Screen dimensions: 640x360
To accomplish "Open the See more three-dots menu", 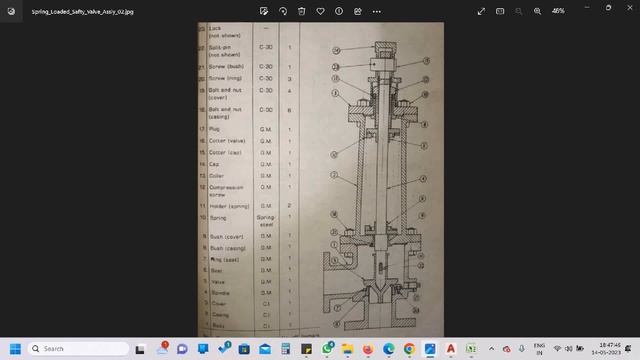I will 377,11.
